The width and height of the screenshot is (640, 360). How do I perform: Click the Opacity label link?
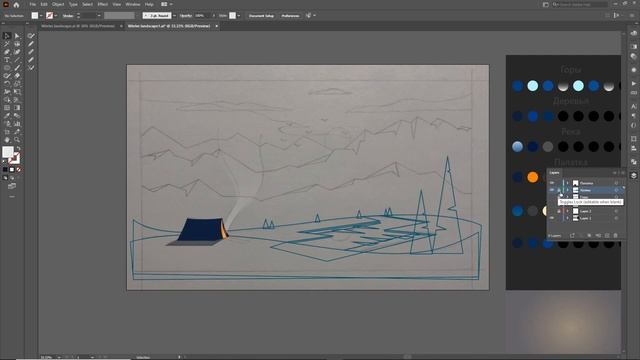186,16
